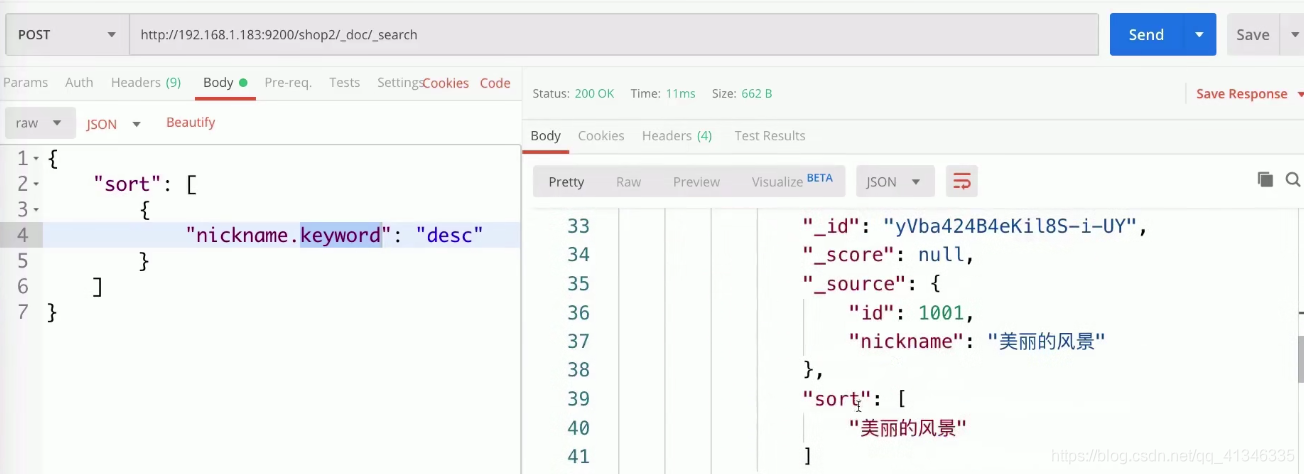Switch to request Auth tab
This screenshot has width=1304, height=474.
click(79, 82)
